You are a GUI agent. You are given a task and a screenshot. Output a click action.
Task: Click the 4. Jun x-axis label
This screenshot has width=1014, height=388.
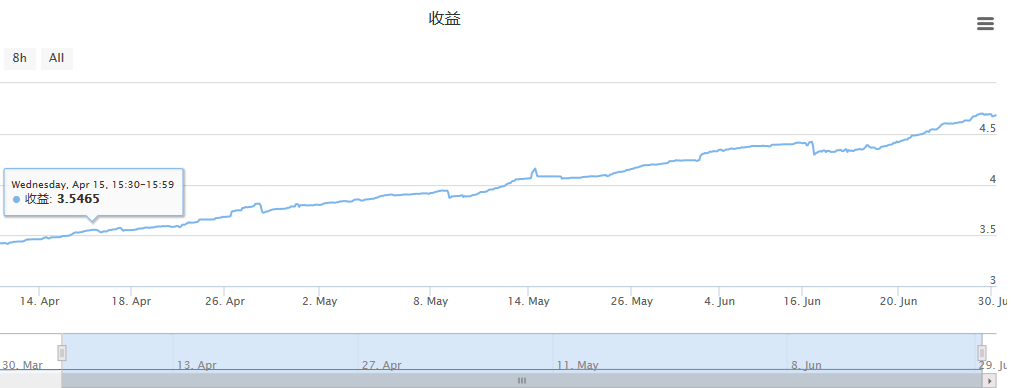[719, 301]
